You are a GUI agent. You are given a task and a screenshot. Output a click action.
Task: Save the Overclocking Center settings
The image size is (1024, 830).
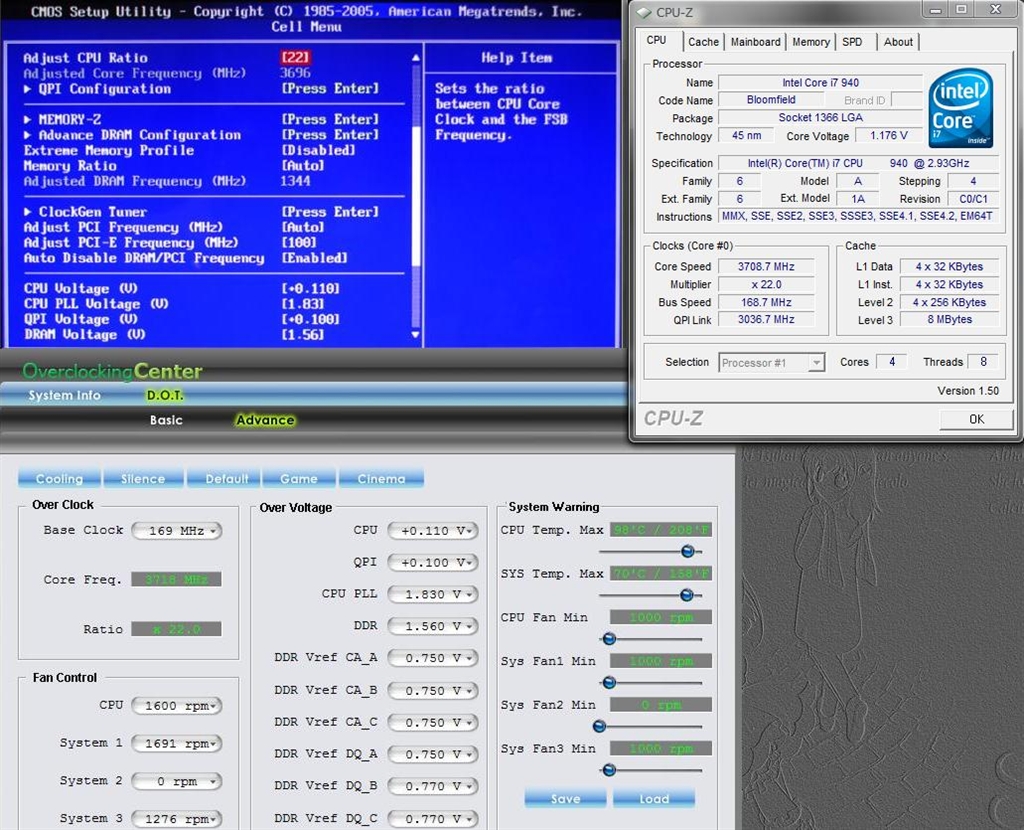click(x=566, y=799)
